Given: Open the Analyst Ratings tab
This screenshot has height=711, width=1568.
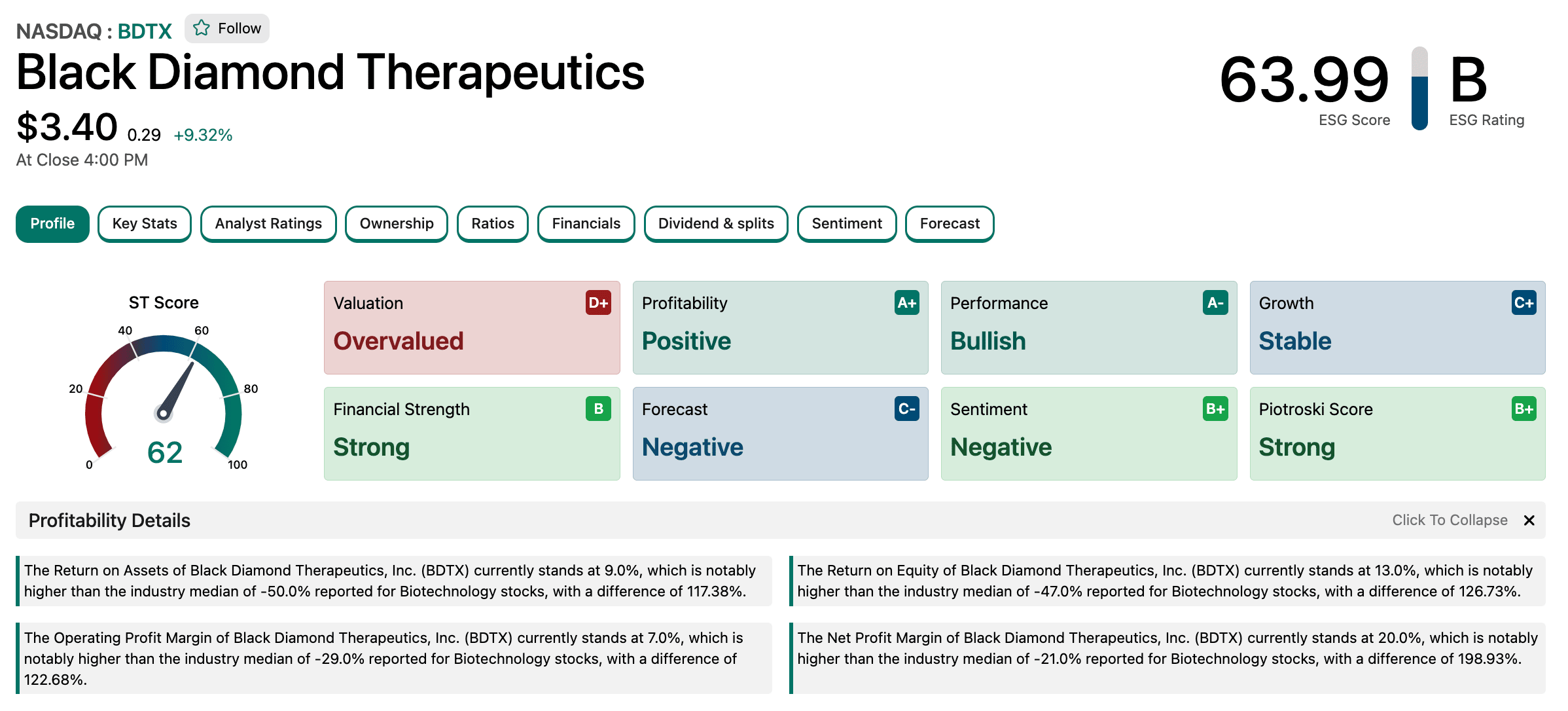Looking at the screenshot, I should coord(268,224).
